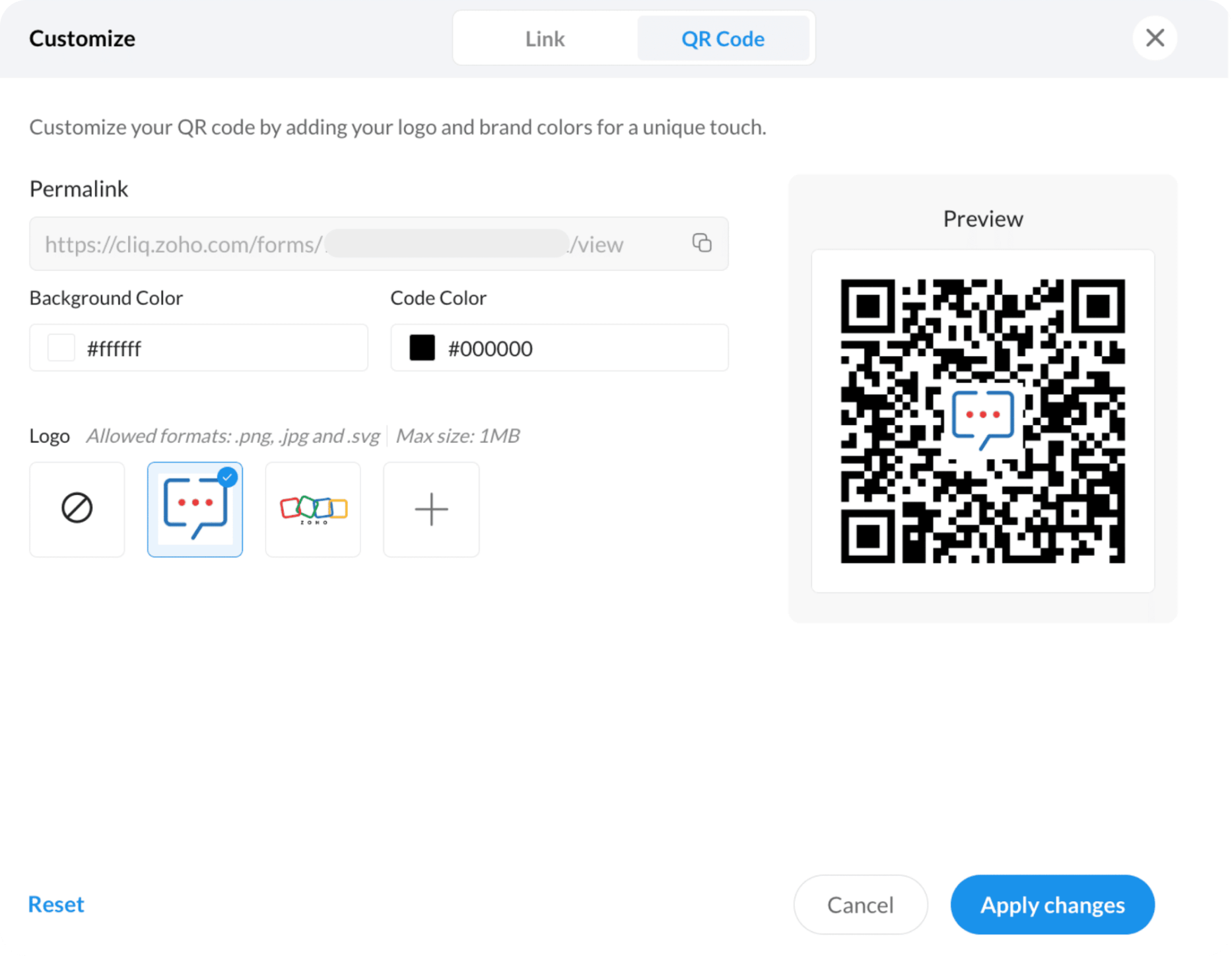Click the 'Permalink' label
The height and width of the screenshot is (956, 1232).
pos(79,189)
